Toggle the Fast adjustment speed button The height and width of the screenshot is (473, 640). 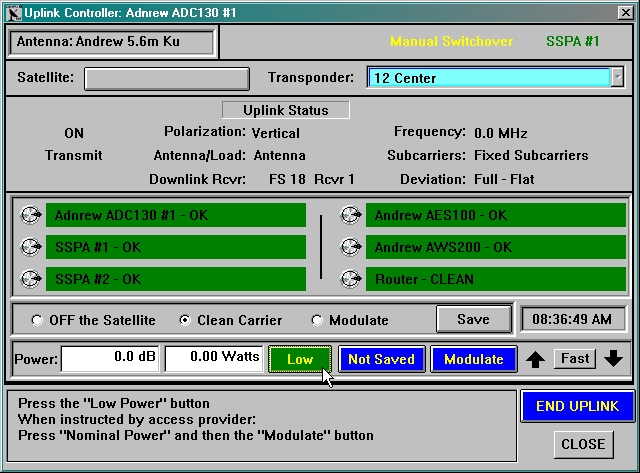(575, 358)
